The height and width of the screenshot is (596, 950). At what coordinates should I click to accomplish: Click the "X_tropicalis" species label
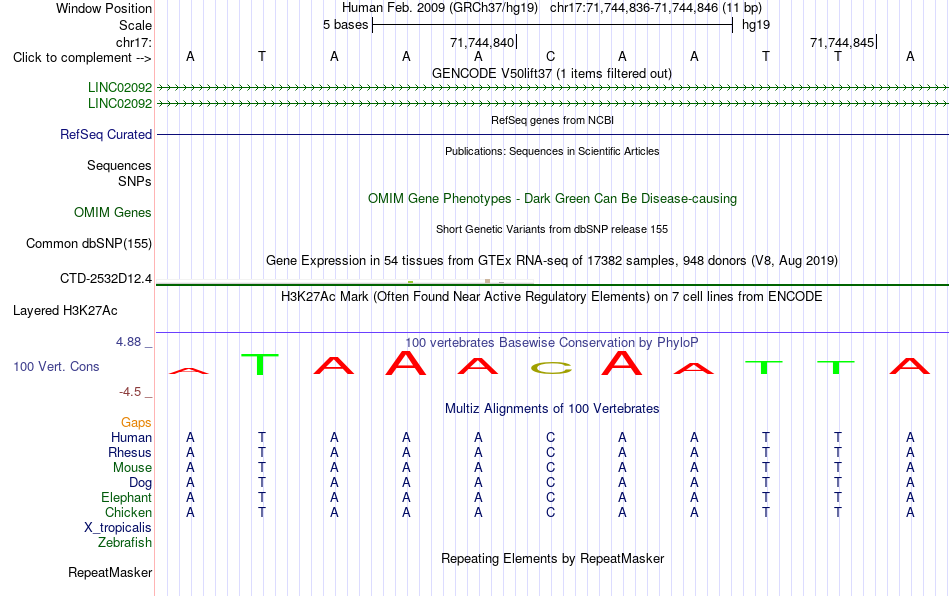coord(118,528)
